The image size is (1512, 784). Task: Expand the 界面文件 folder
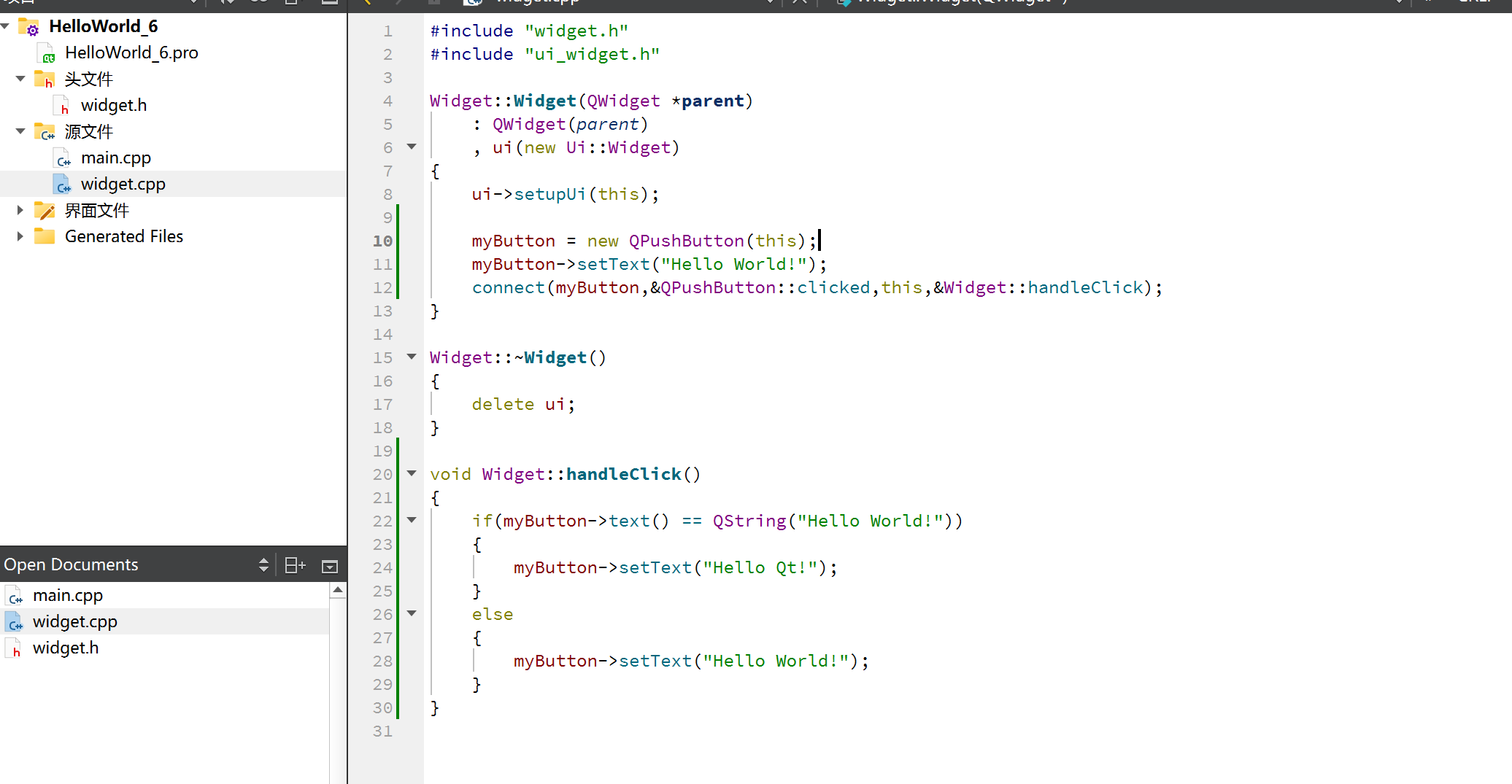[x=20, y=210]
